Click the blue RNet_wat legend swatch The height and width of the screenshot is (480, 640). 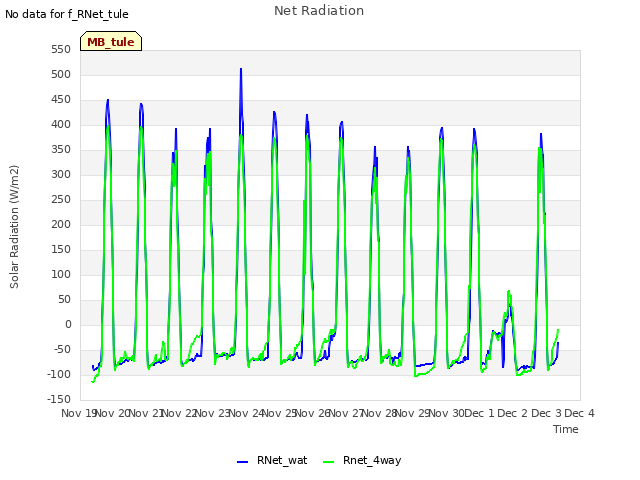242,462
